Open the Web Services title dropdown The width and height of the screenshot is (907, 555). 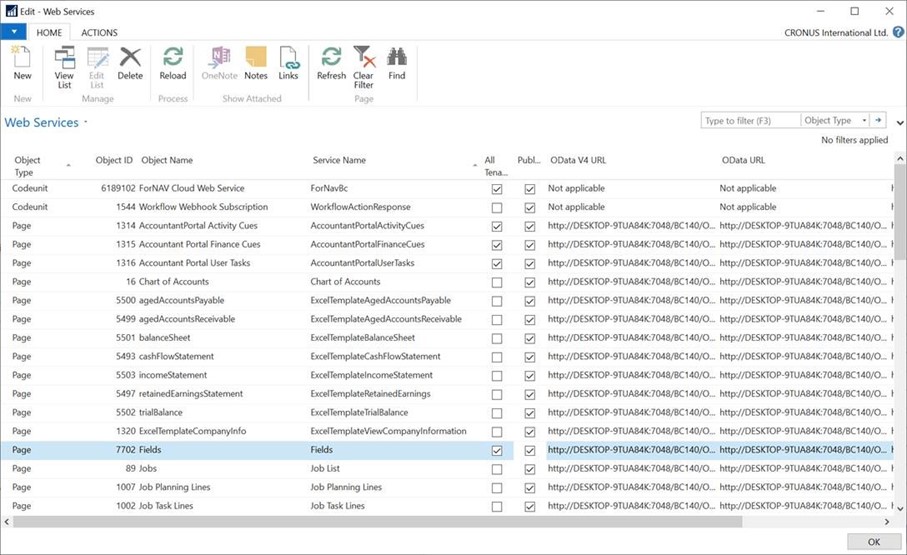(86, 122)
